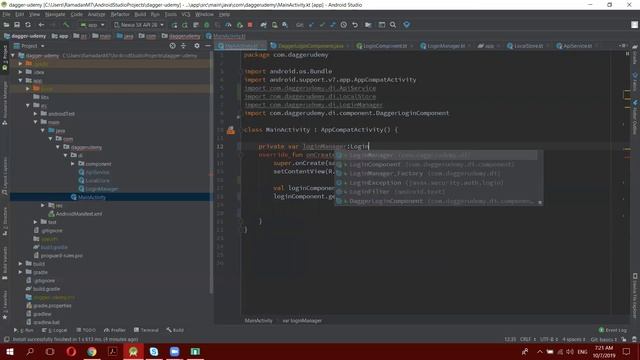The image size is (640, 360).
Task: Open the Build menu
Action: click(x=140, y=14)
